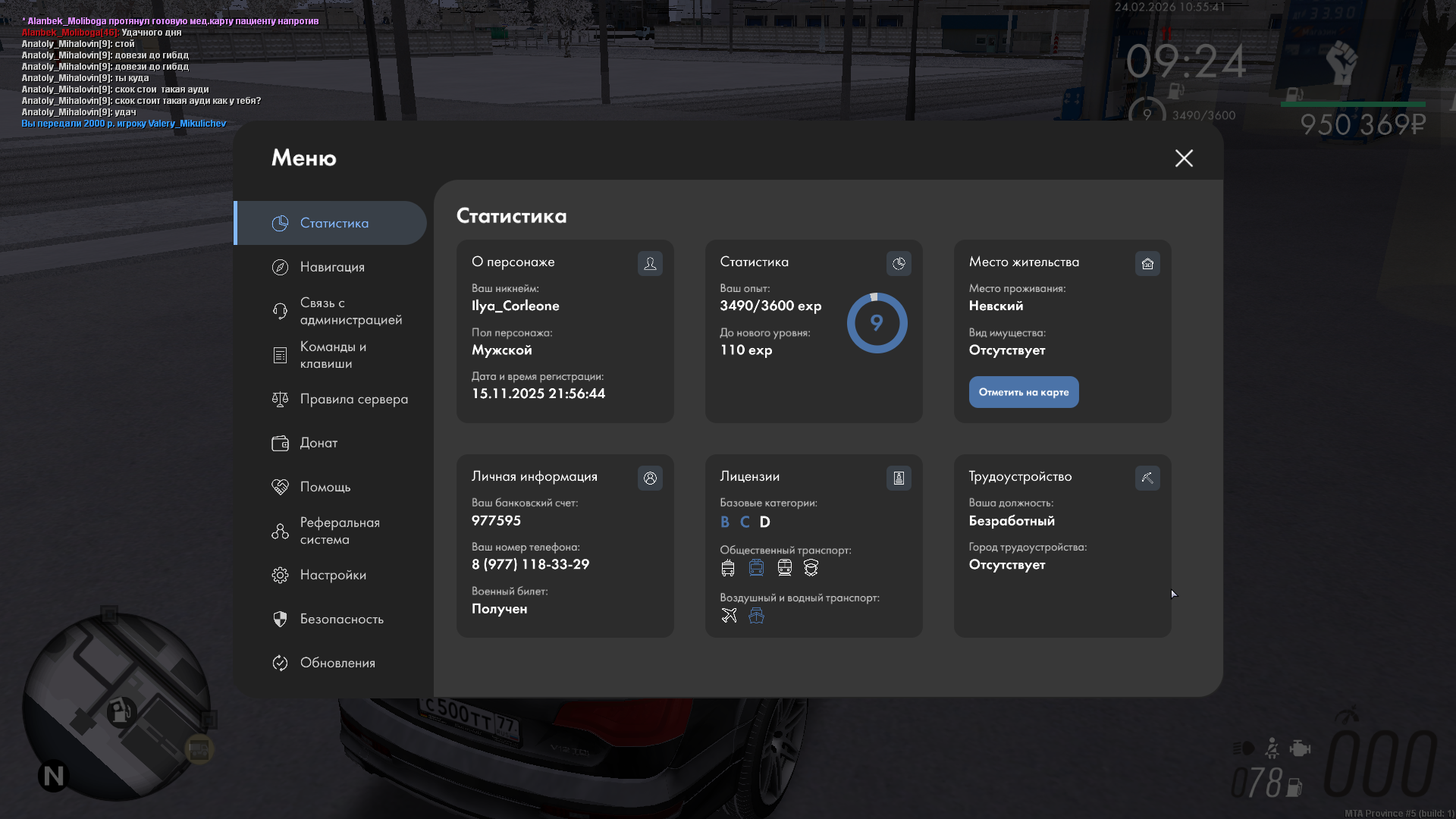The width and height of the screenshot is (1456, 819).
Task: Click the house icon in Место жительства card
Action: 1147,263
